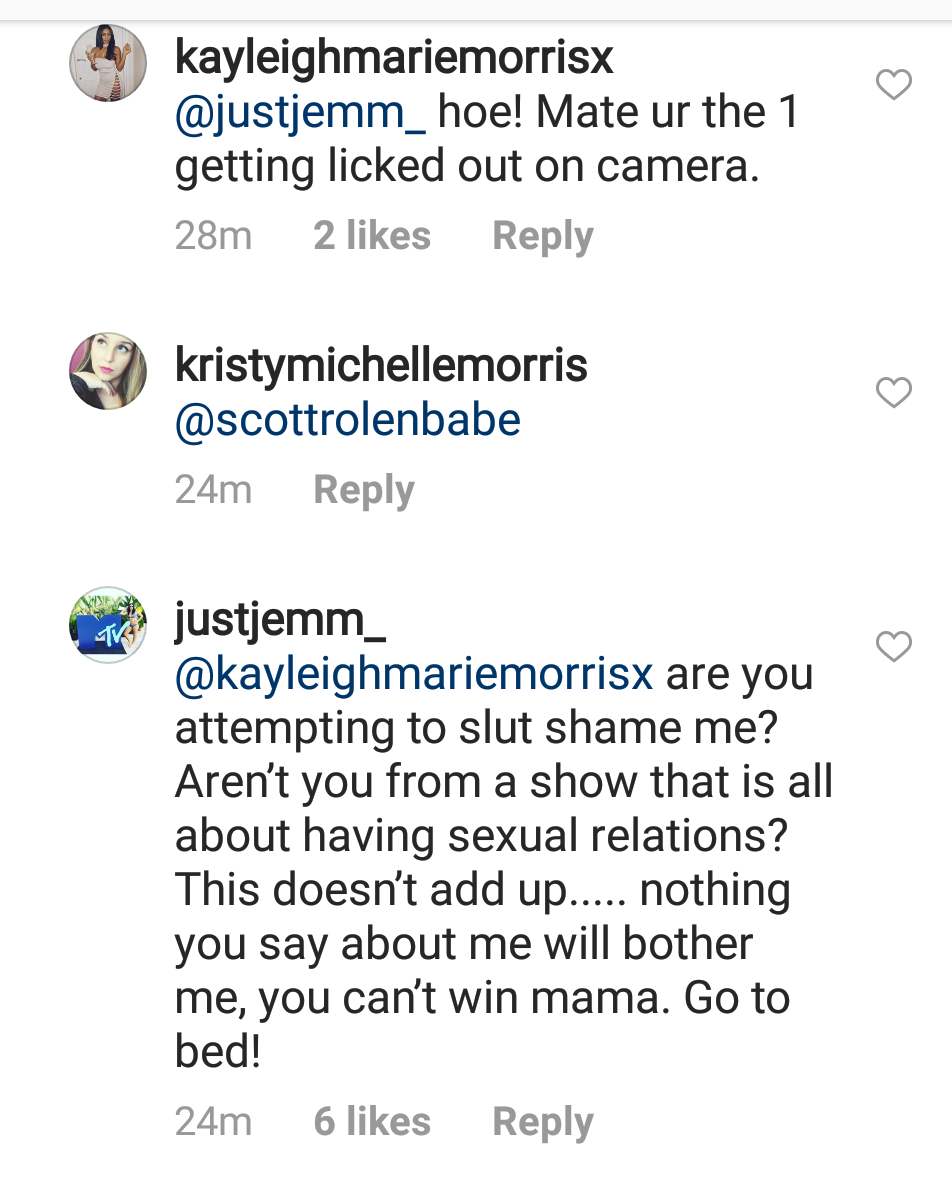
Task: Open the bold kayleighmariemorrisx username heading
Action: point(394,59)
